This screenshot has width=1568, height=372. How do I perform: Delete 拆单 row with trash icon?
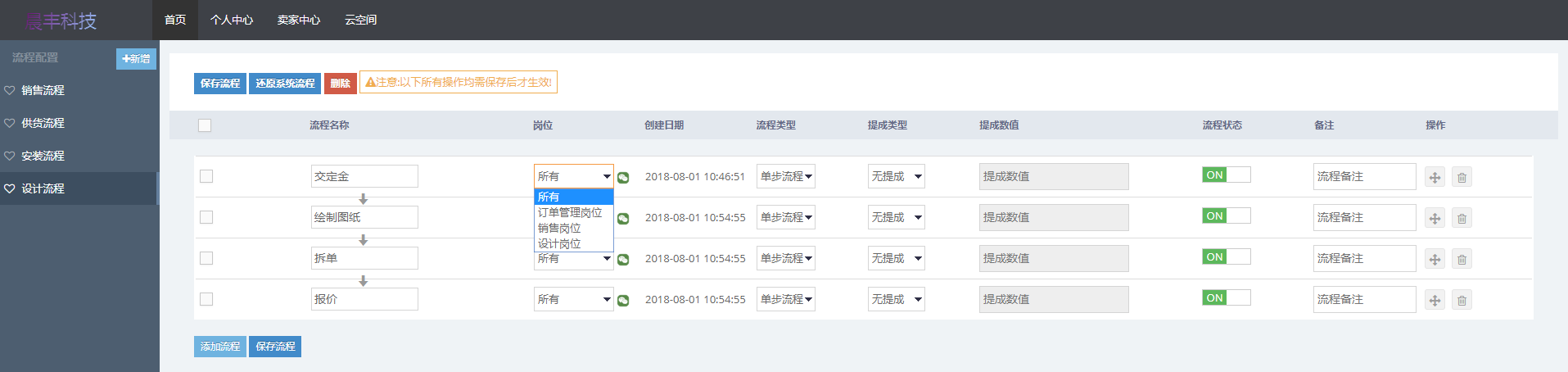click(1462, 259)
